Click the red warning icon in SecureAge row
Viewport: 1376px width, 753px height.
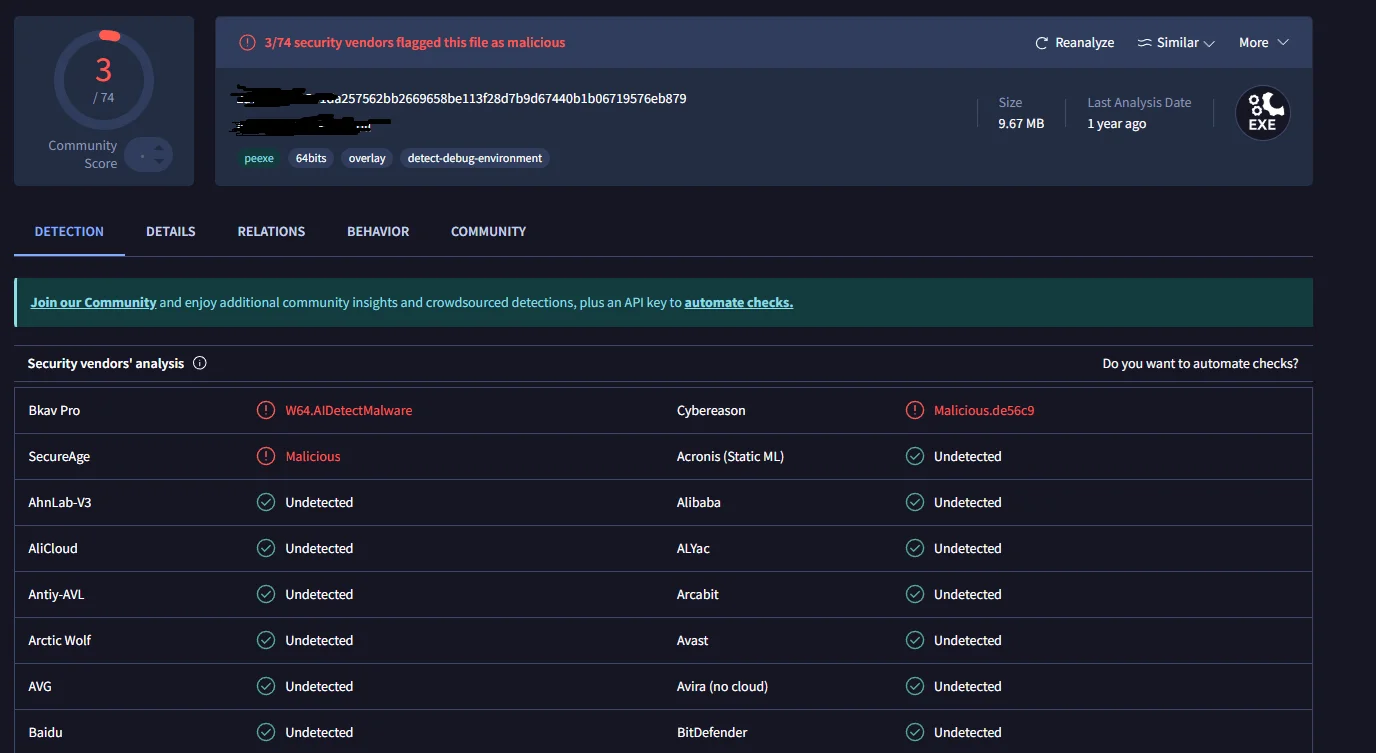(266, 456)
